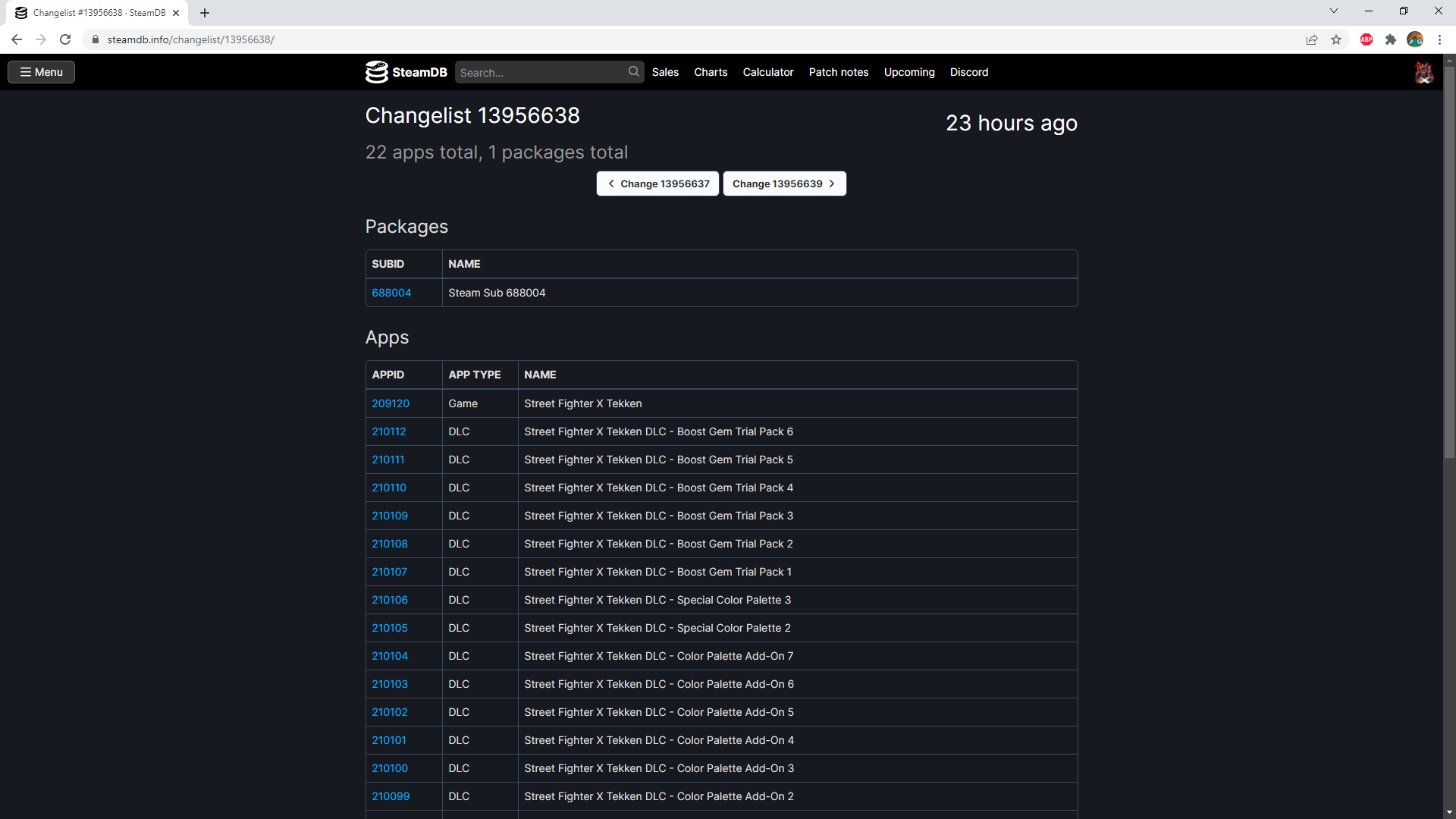Open package SubID 688004
This screenshot has height=819, width=1456.
pos(391,293)
